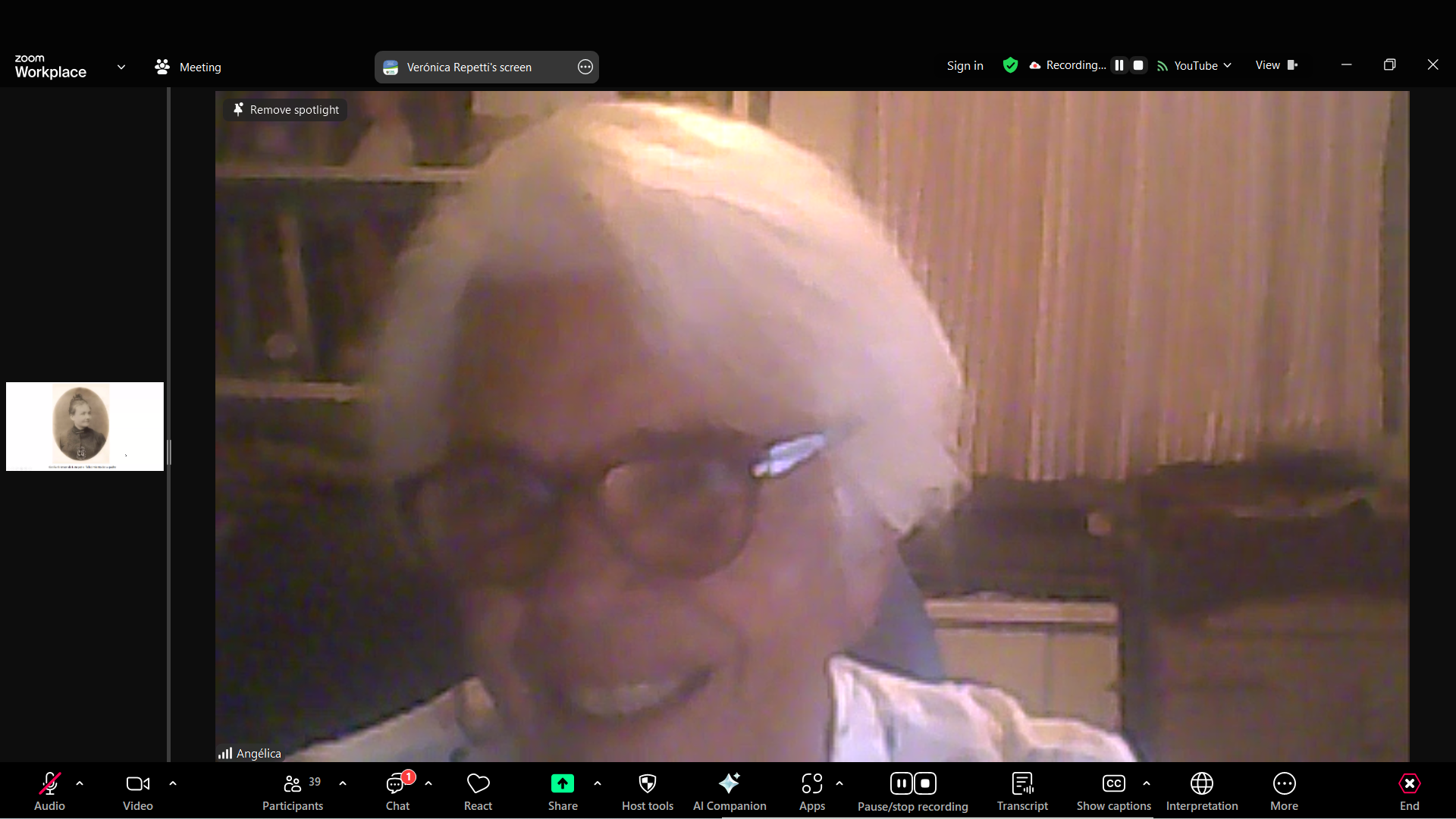Select the shared screen portrait thumbnail

tap(85, 426)
